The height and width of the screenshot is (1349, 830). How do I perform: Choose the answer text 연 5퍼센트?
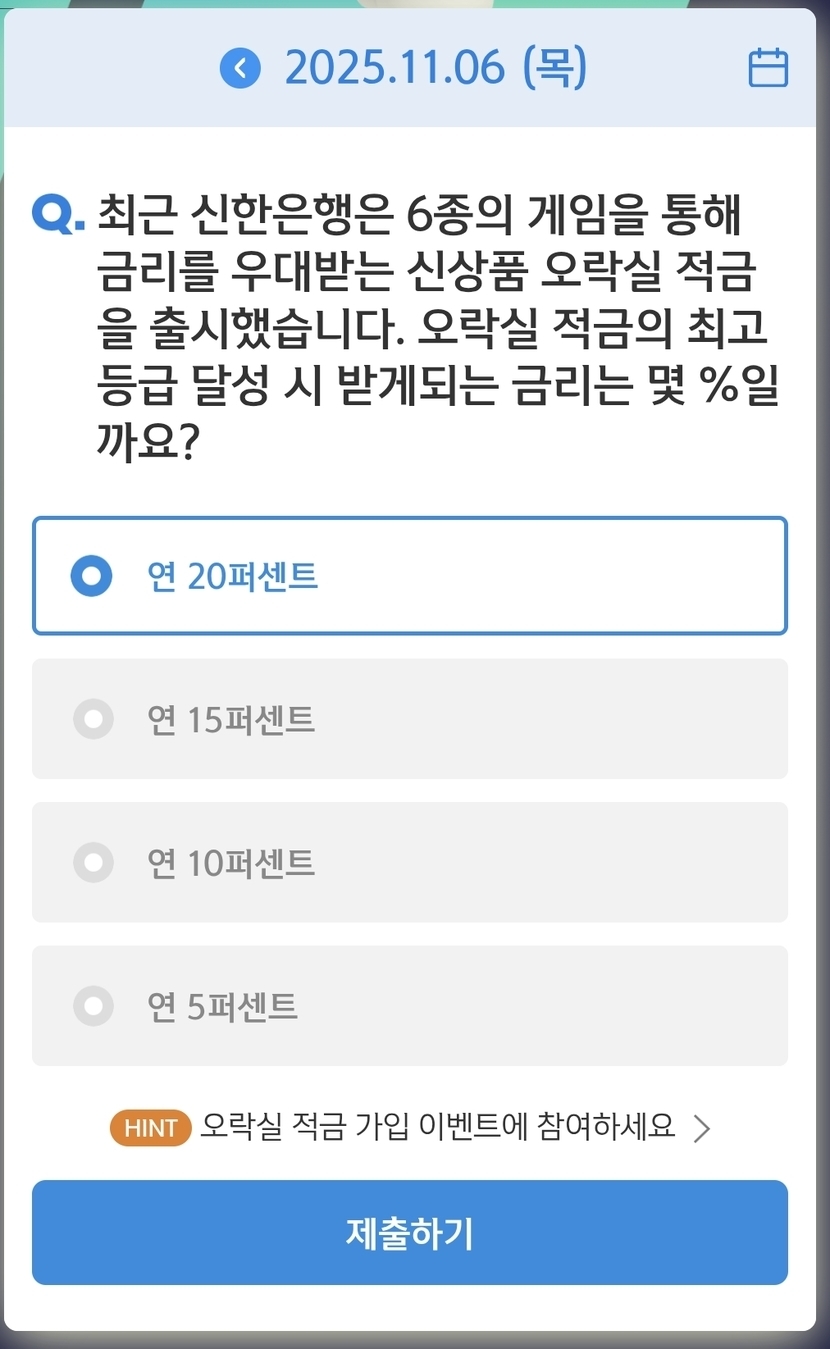(222, 1006)
